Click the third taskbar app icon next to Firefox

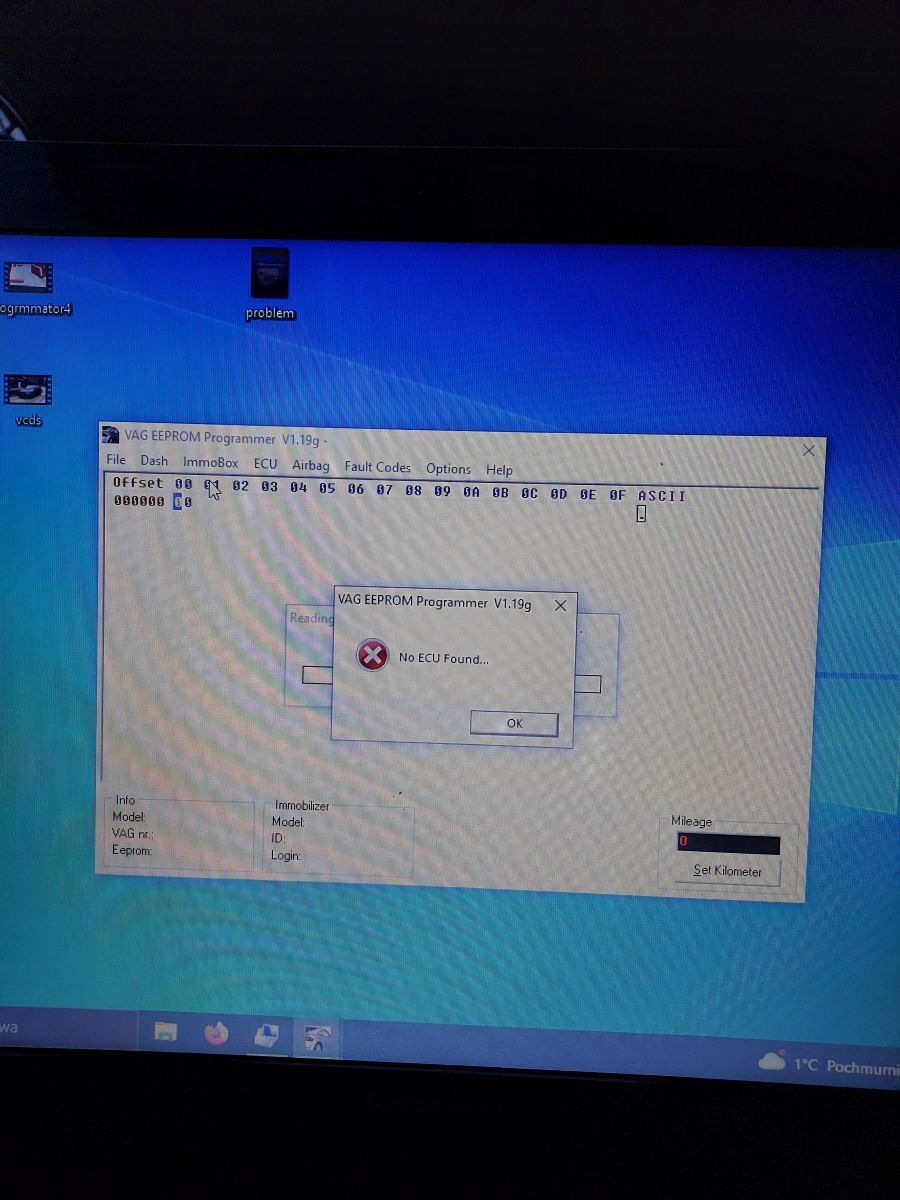pos(266,1037)
